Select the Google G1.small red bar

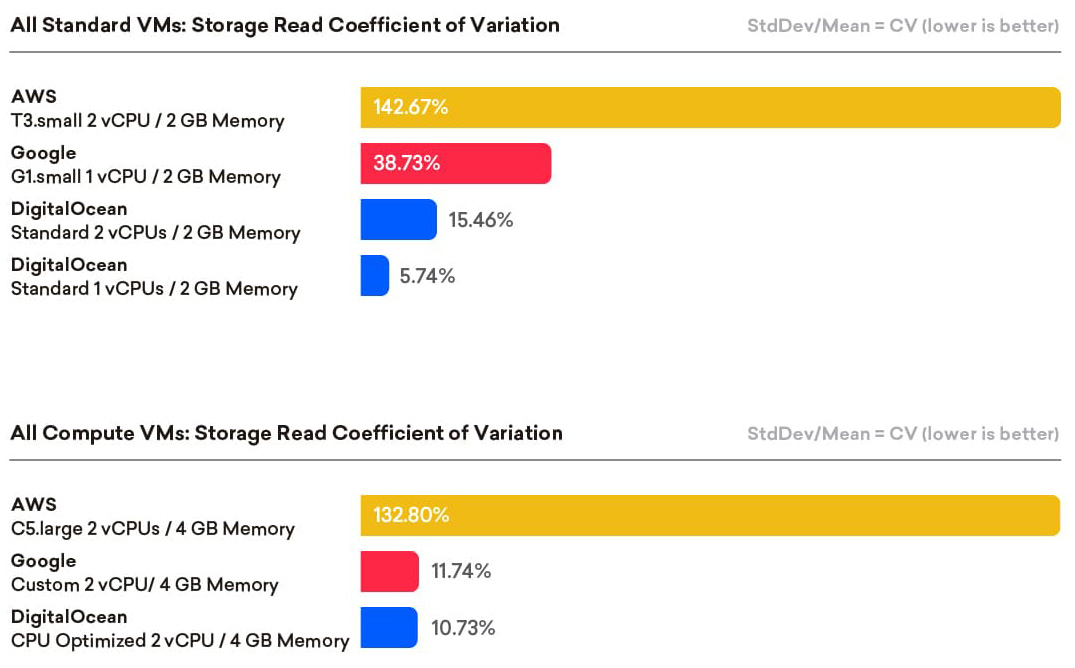click(456, 164)
